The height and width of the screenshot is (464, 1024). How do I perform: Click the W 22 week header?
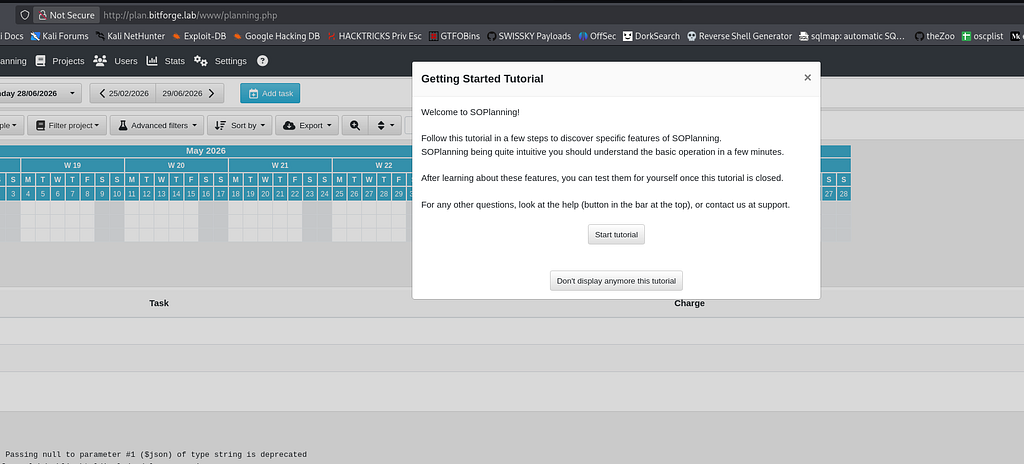click(384, 165)
